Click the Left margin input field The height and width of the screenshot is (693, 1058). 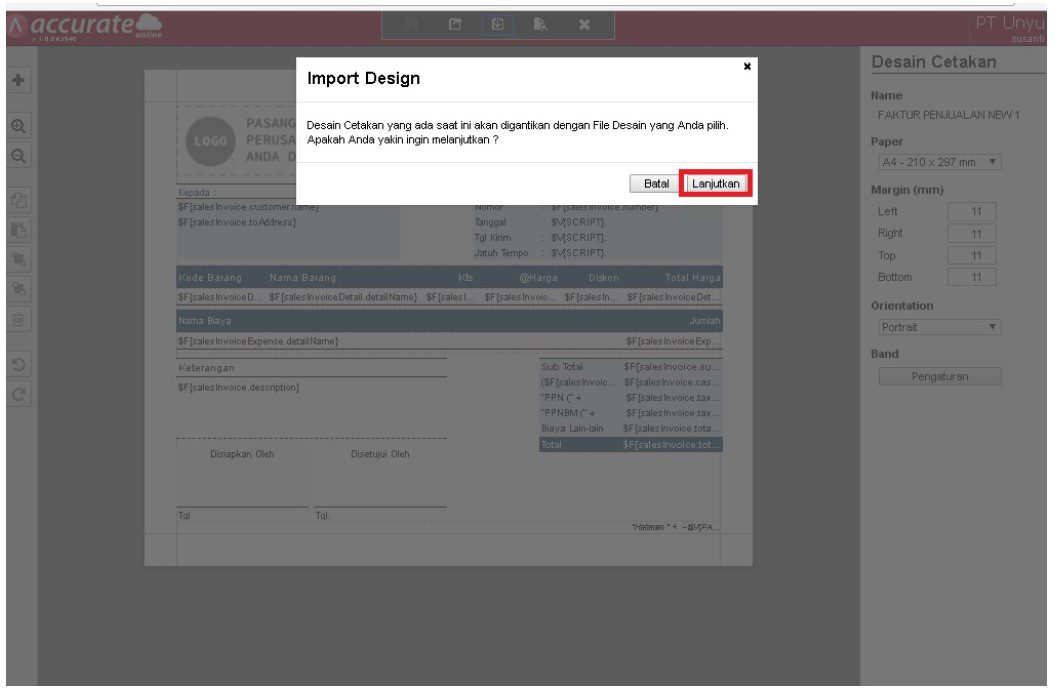(971, 211)
